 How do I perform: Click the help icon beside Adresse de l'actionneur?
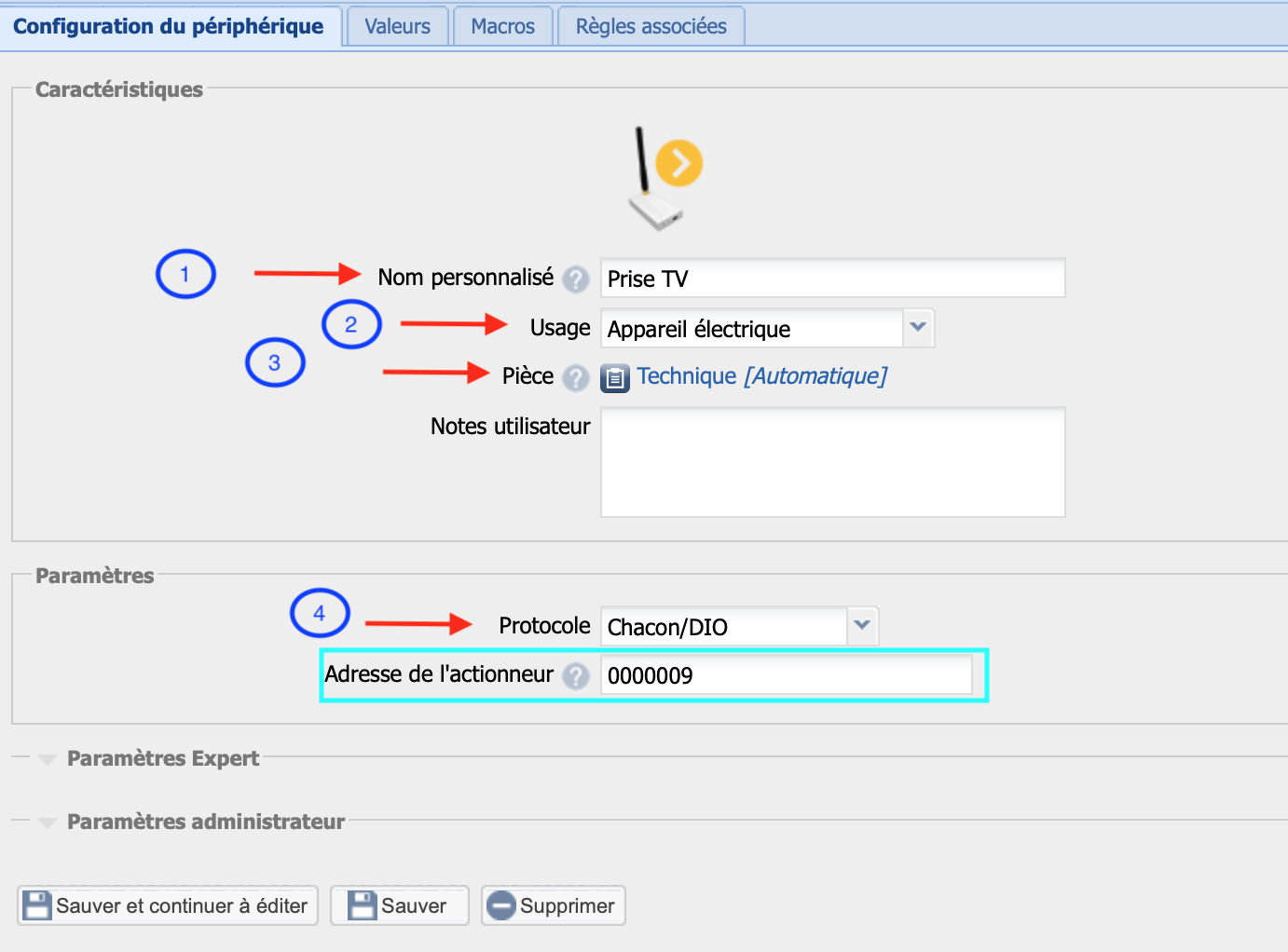pos(576,675)
